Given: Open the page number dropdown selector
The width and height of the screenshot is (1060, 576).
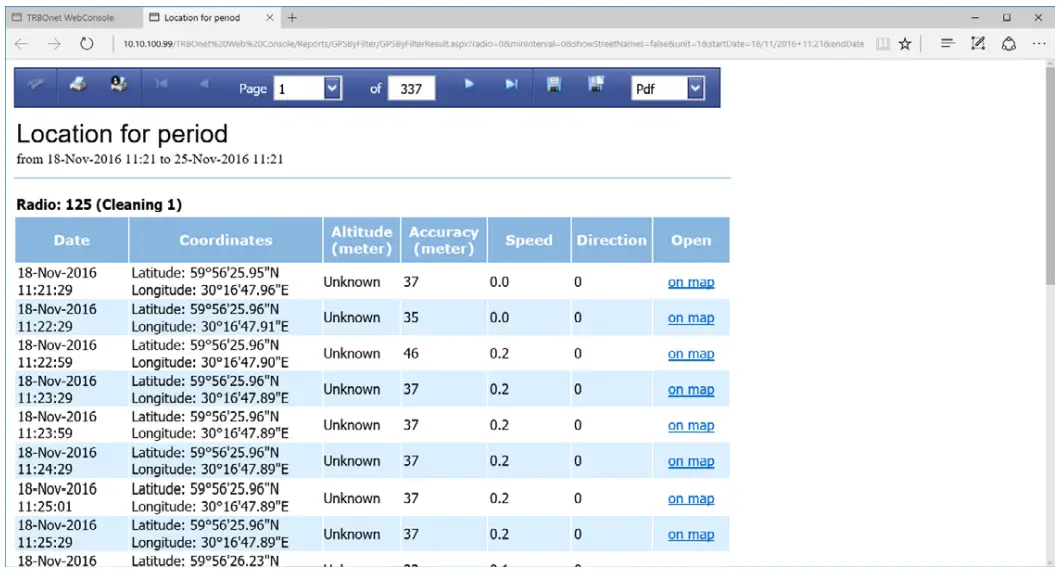Looking at the screenshot, I should [334, 88].
